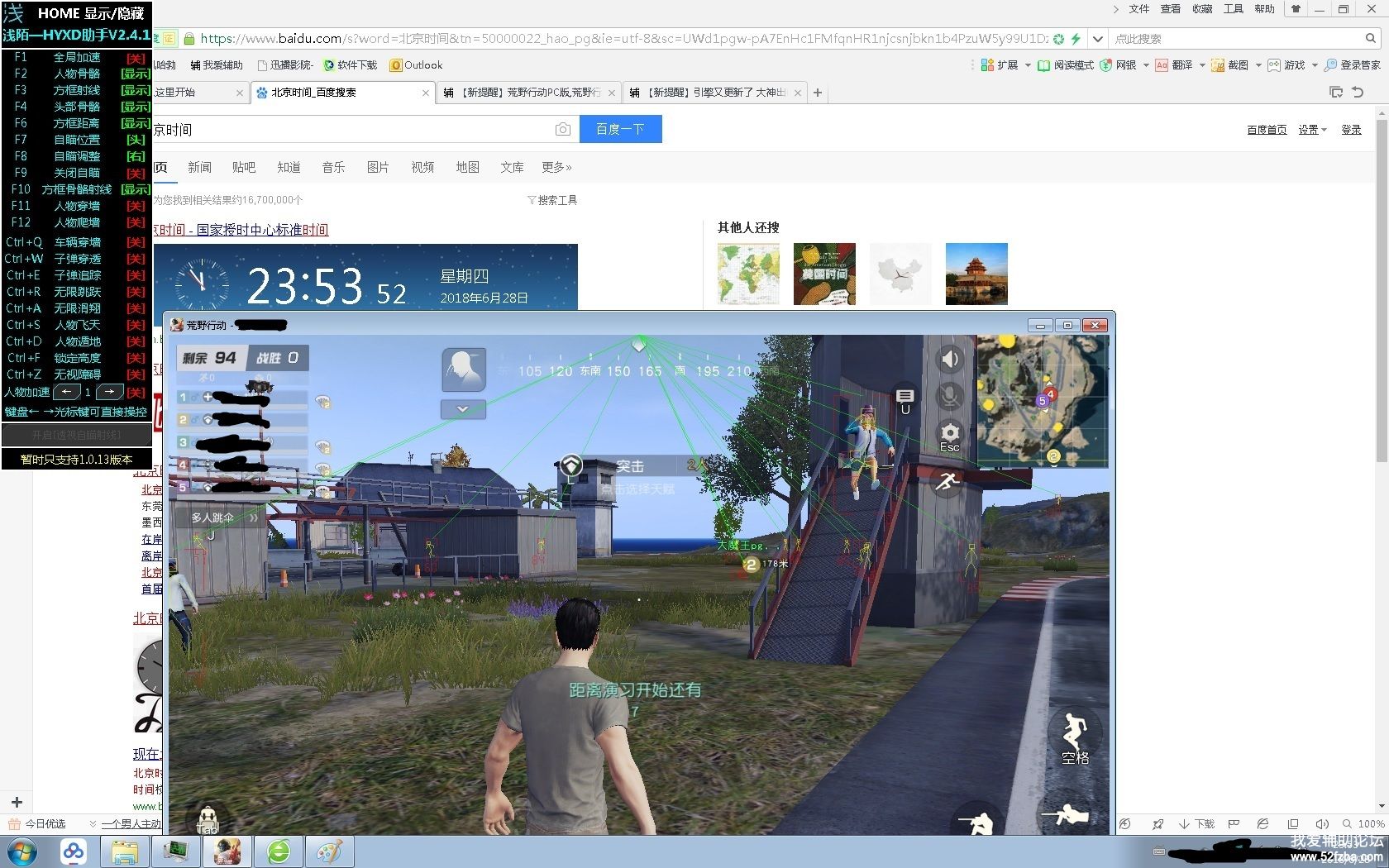The image size is (1389, 868).
Task: Toggle F2 人物骨骼 display switch
Action: click(x=136, y=74)
